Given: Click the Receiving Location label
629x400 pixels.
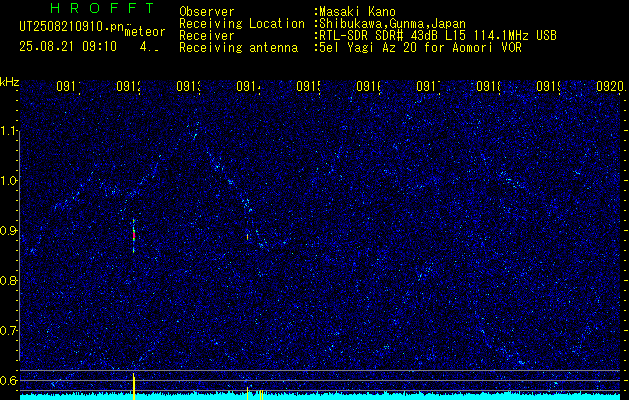Looking at the screenshot, I should click(242, 24).
